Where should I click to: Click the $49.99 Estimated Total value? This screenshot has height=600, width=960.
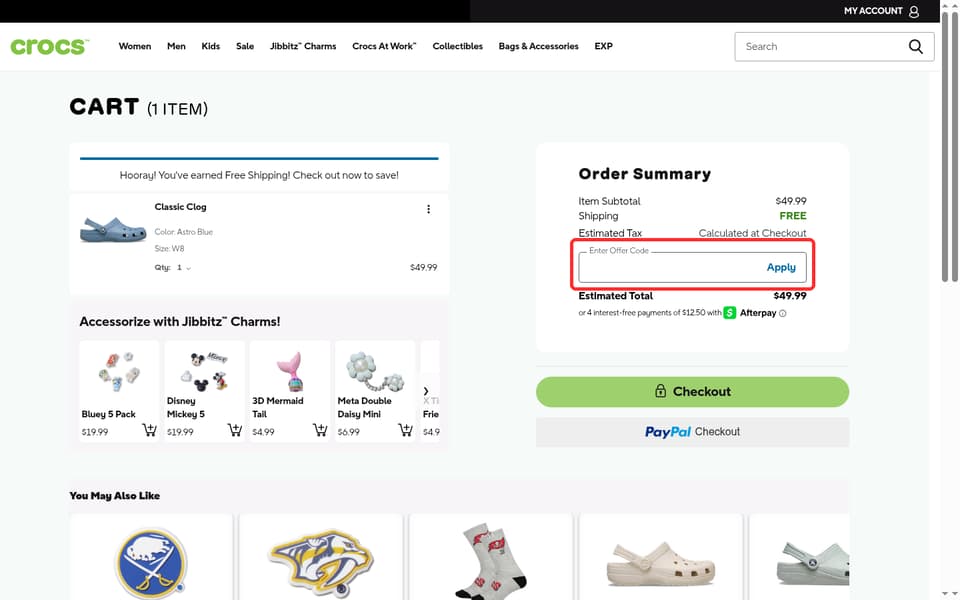pos(790,296)
